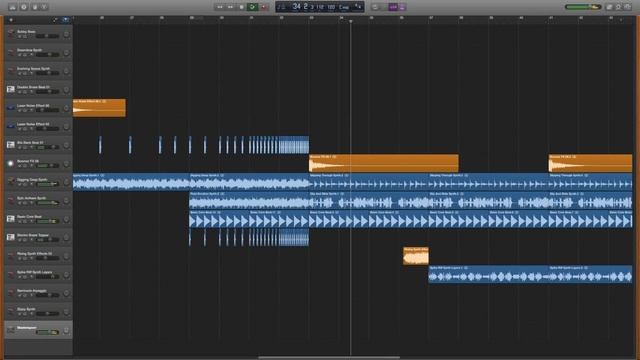This screenshot has height=360, width=640.
Task: Click the Spike Riff Synth Layers track icon
Action: (x=11, y=274)
